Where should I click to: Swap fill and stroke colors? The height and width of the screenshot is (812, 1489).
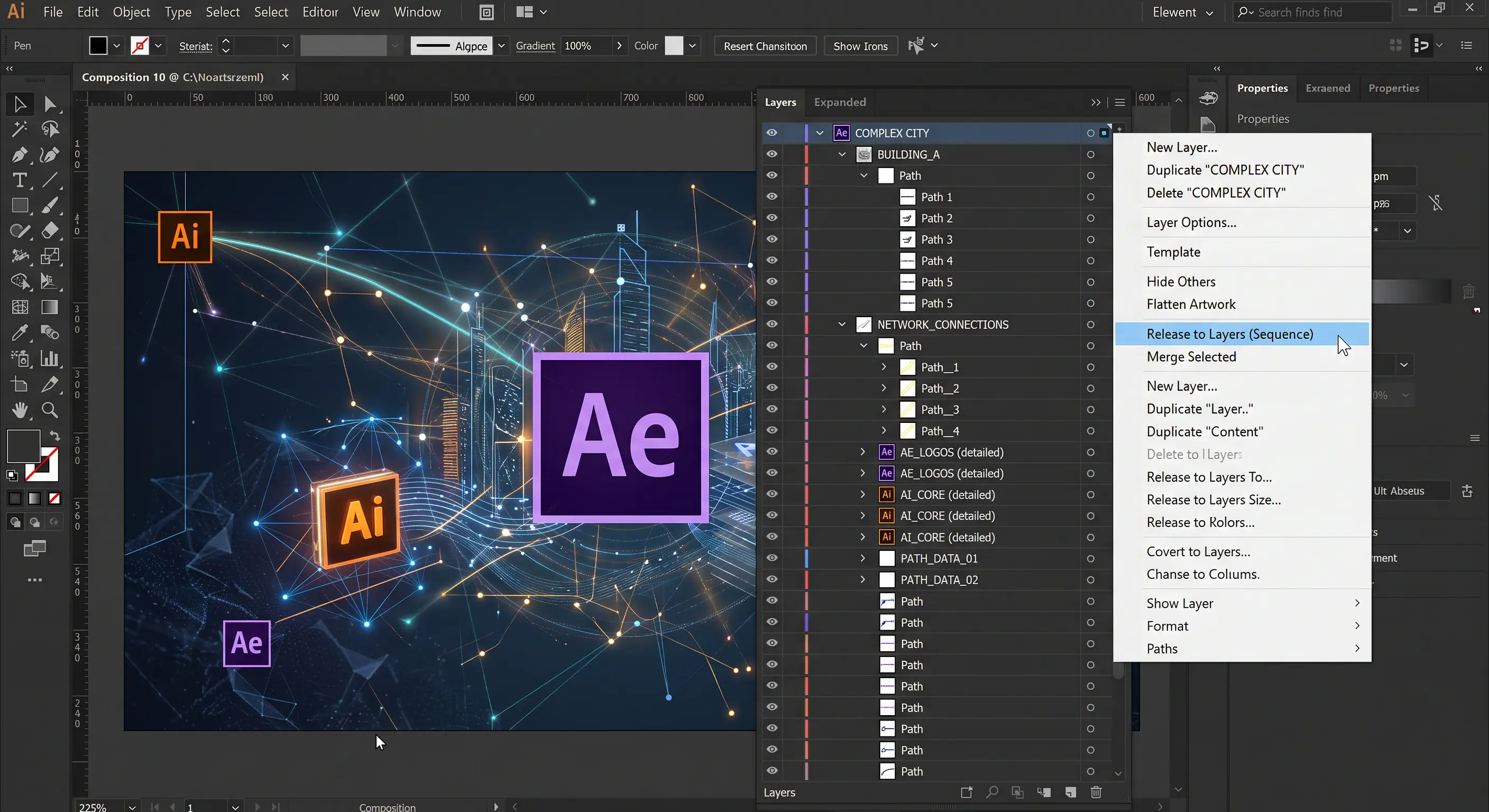[x=55, y=435]
